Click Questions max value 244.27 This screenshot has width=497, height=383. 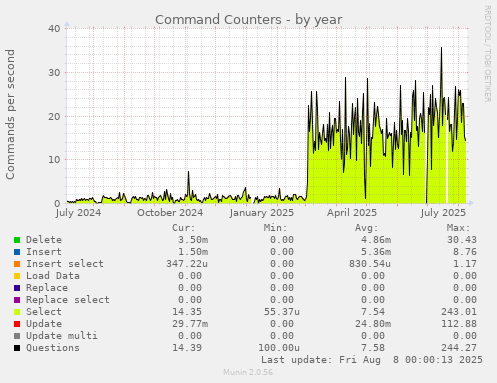tap(459, 348)
